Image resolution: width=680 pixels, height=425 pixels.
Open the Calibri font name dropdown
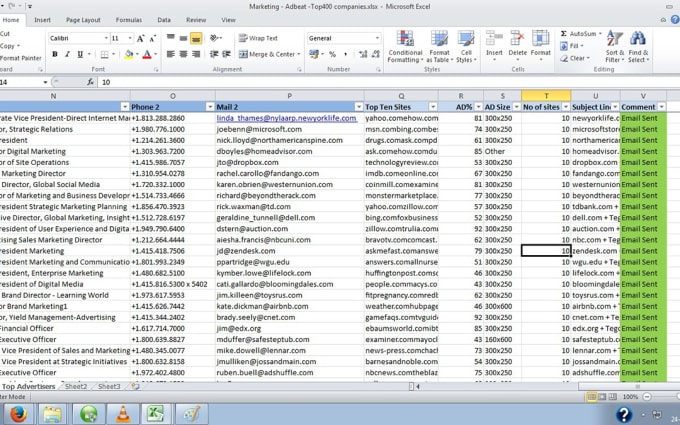tap(105, 38)
